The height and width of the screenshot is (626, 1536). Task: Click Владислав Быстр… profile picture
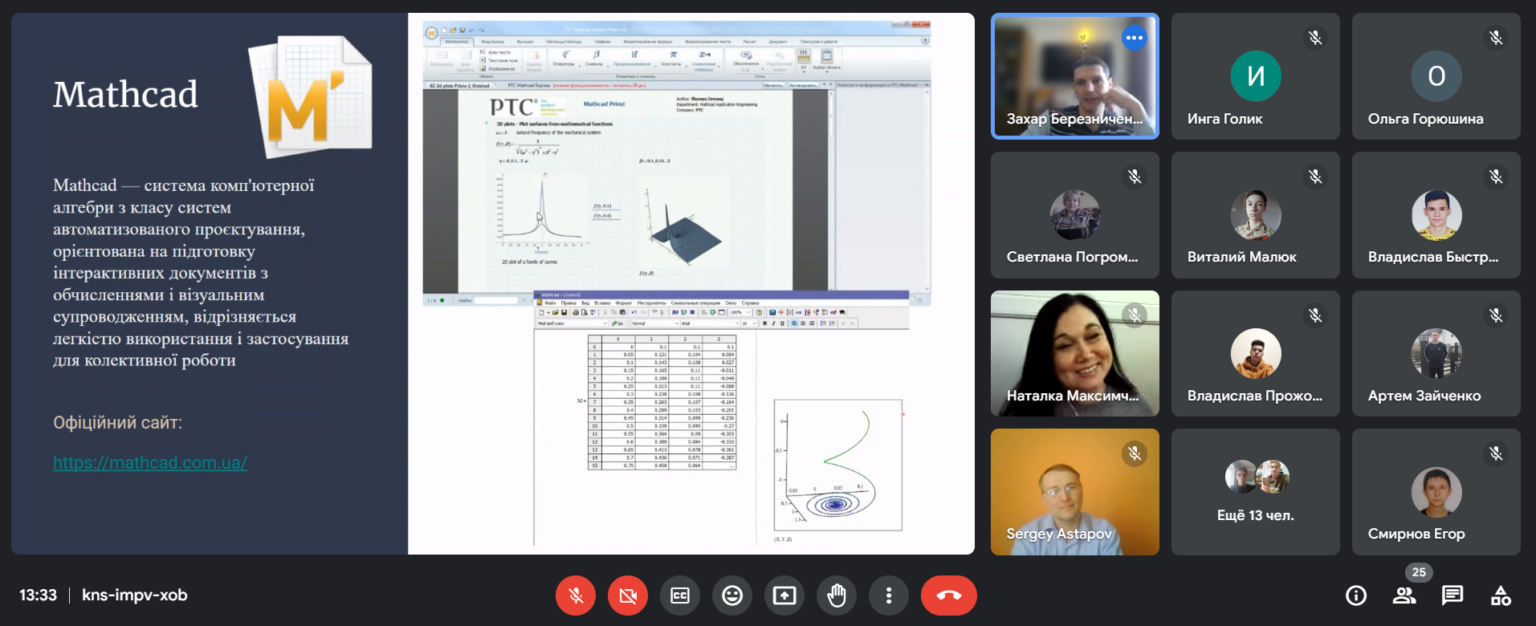pyautogui.click(x=1436, y=215)
